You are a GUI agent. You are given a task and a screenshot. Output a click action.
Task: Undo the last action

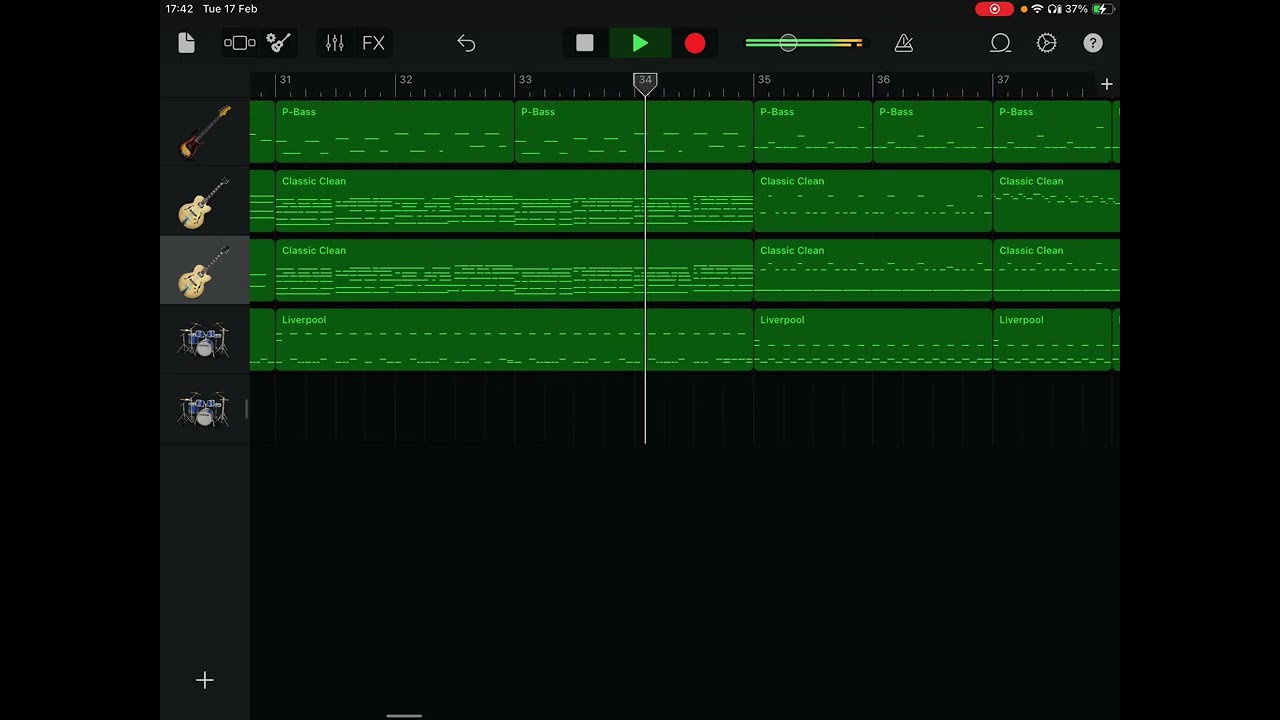coord(466,43)
